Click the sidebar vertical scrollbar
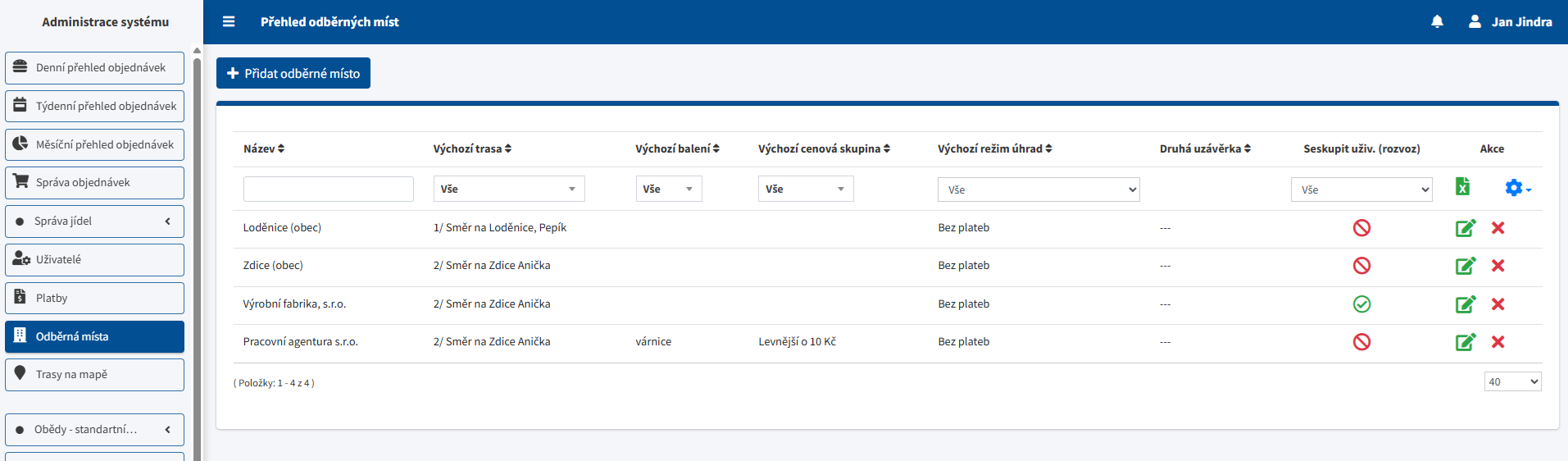Image resolution: width=1568 pixels, height=461 pixels. point(197,246)
